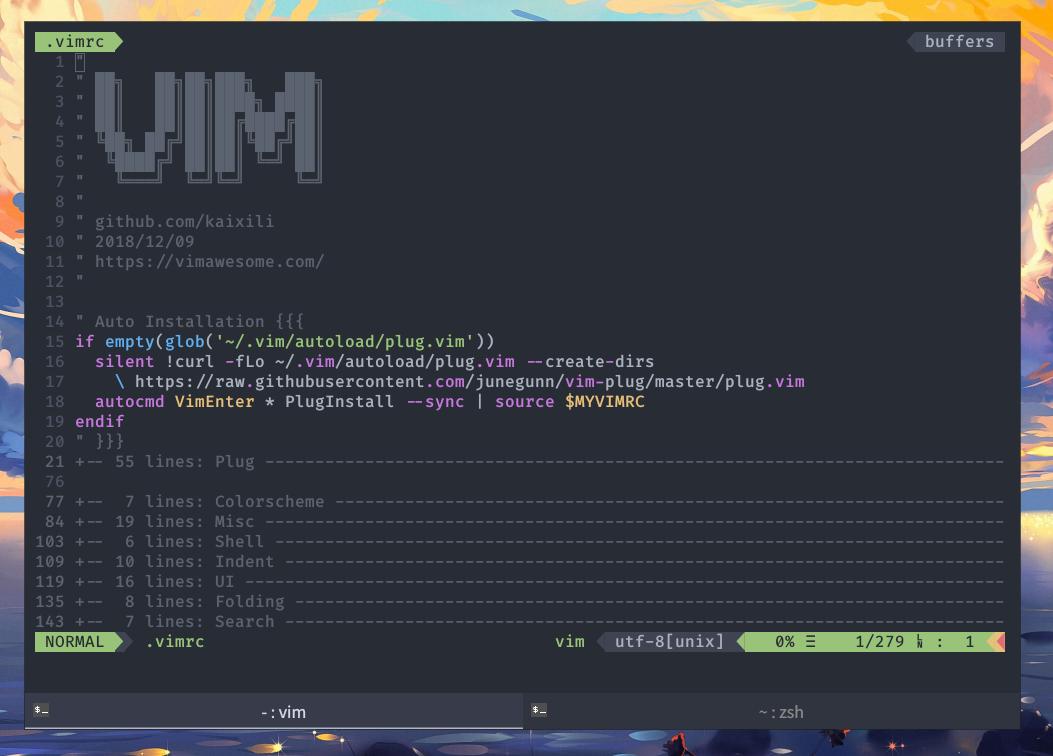The width and height of the screenshot is (1053, 756).
Task: Click $MYVIMRC variable
Action: point(604,401)
